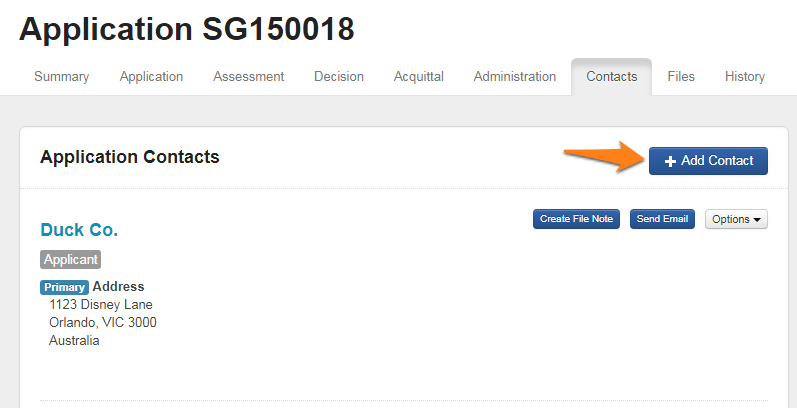This screenshot has width=797, height=408.
Task: Expand the Options dropdown
Action: (736, 219)
